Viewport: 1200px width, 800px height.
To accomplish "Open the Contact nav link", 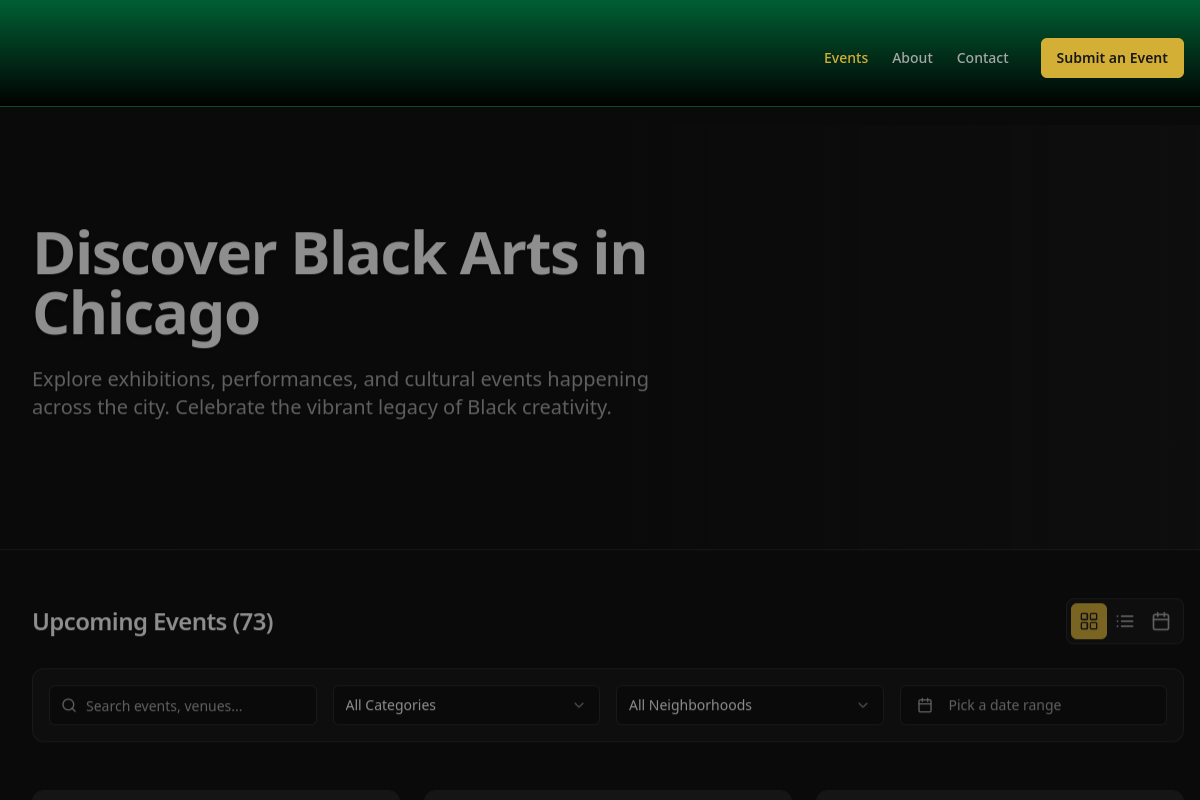I will [x=982, y=58].
